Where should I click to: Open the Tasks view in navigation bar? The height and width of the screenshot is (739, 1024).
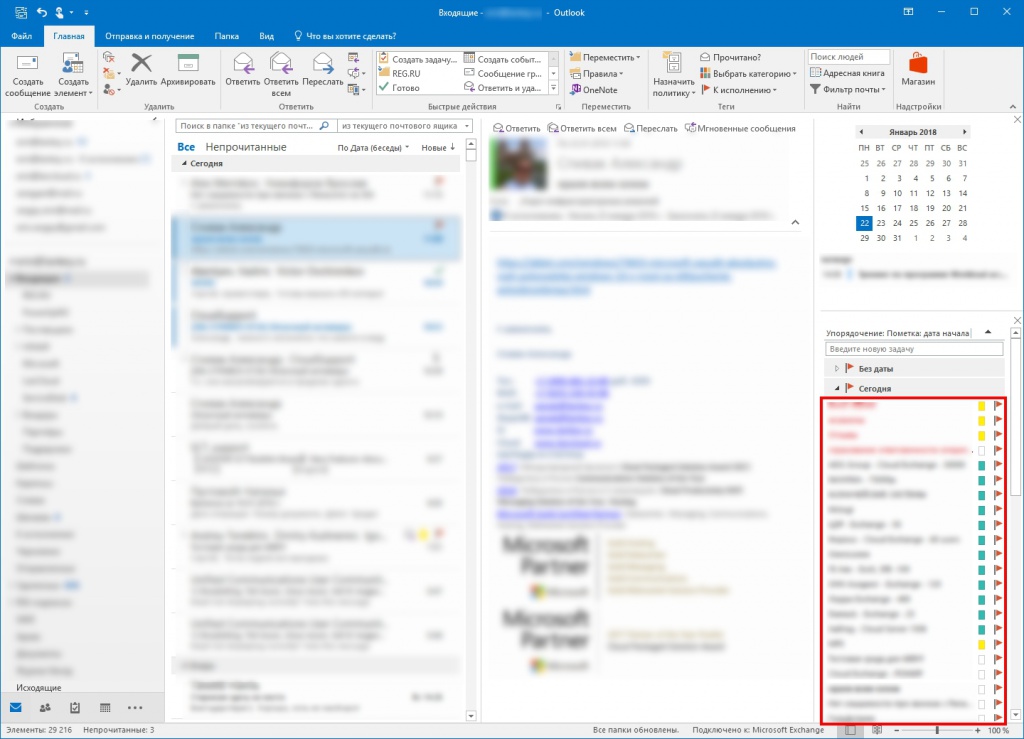click(75, 707)
